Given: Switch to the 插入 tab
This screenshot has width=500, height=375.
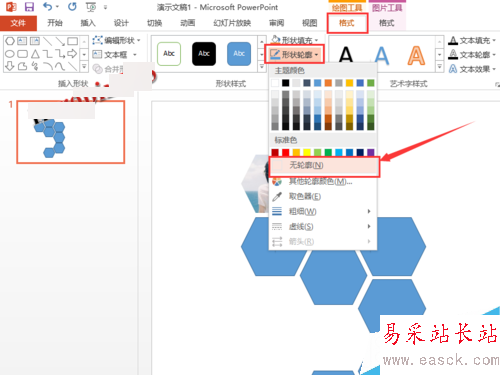Looking at the screenshot, I should point(88,23).
